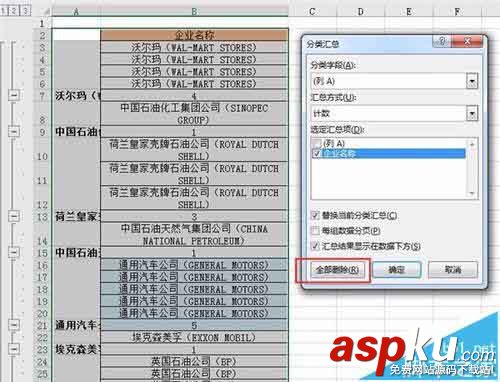Collapse the group at row 15
Image resolution: width=500 pixels, height=382 pixels.
14,252
